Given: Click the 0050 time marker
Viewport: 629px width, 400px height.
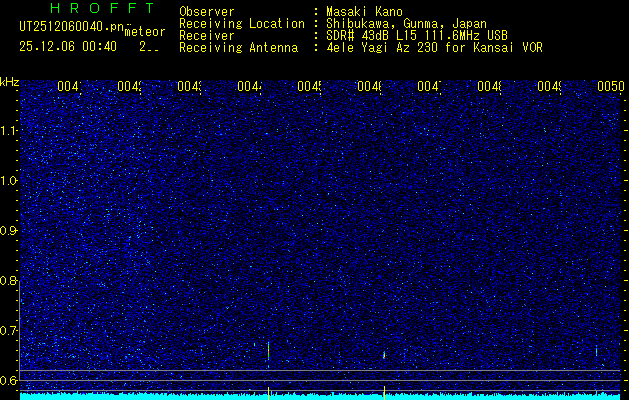Looking at the screenshot, I should pyautogui.click(x=611, y=86).
